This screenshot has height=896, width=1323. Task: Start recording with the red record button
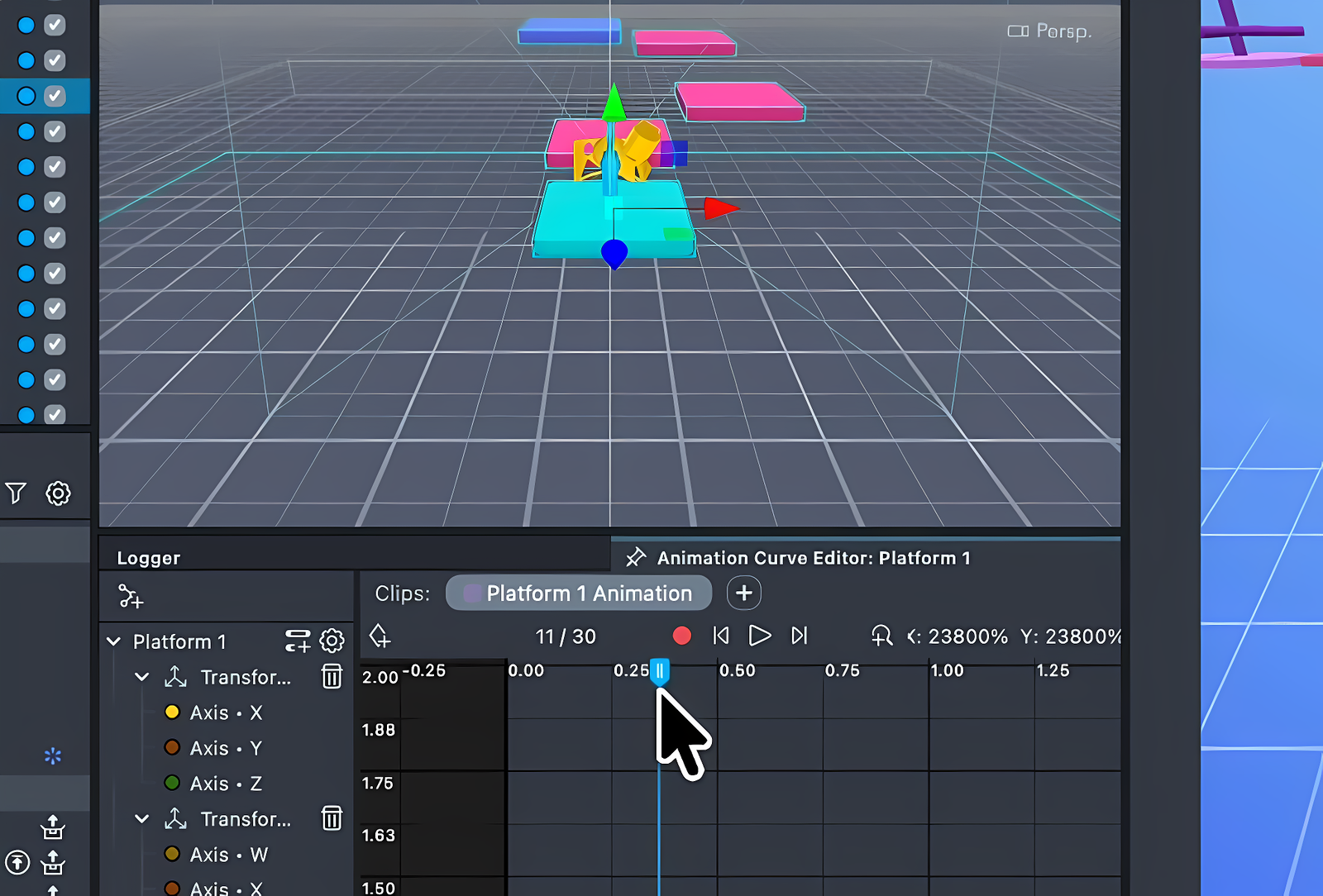coord(681,636)
